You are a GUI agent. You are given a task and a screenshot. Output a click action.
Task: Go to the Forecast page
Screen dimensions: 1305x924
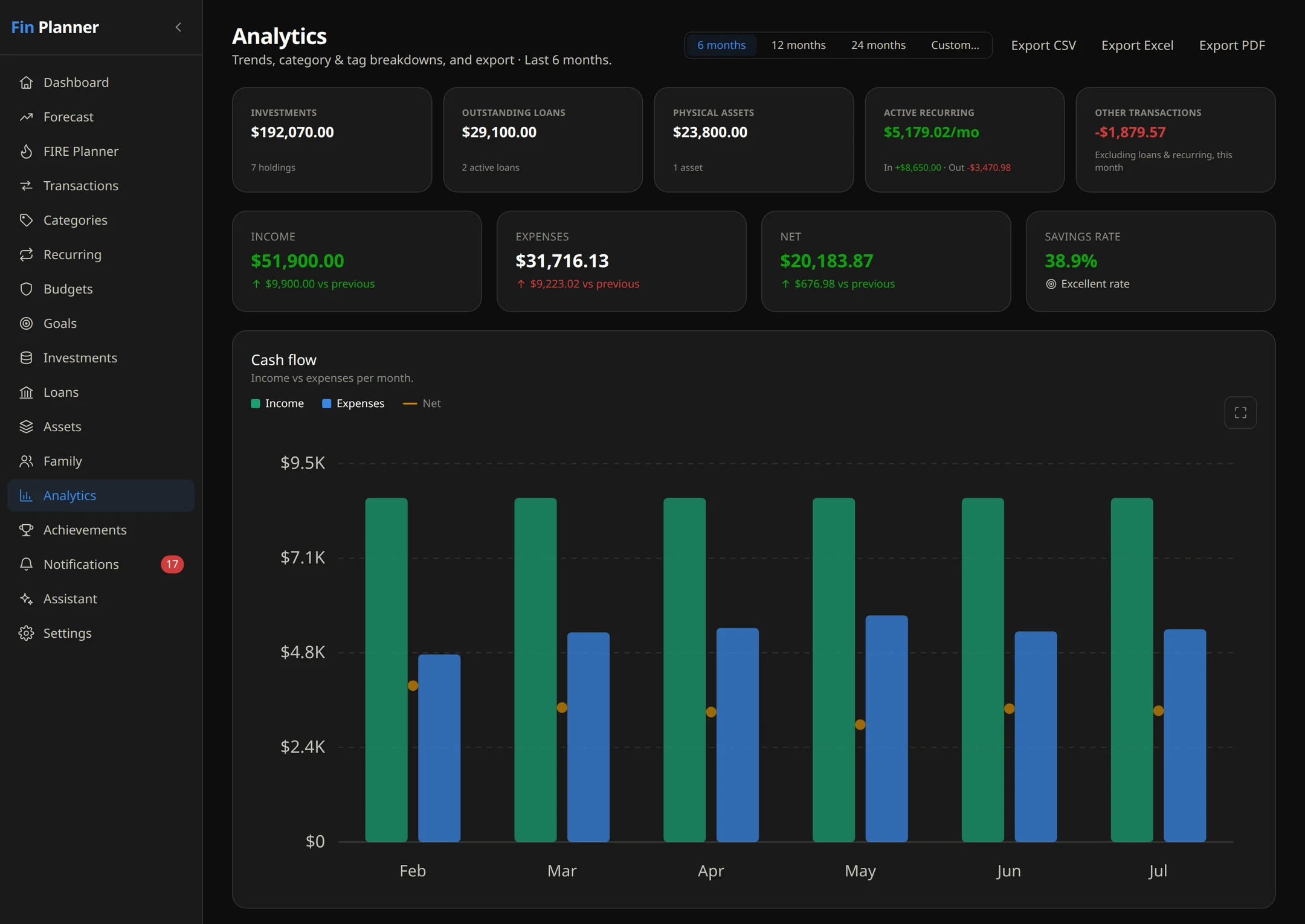tap(101, 117)
